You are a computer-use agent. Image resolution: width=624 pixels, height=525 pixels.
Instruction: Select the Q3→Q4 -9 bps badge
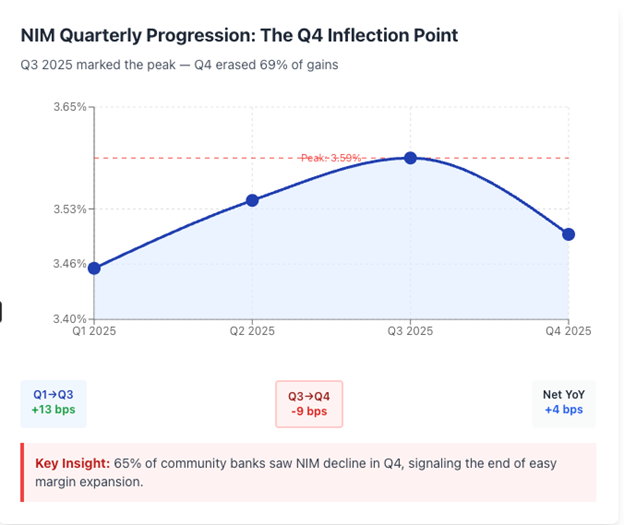click(308, 403)
